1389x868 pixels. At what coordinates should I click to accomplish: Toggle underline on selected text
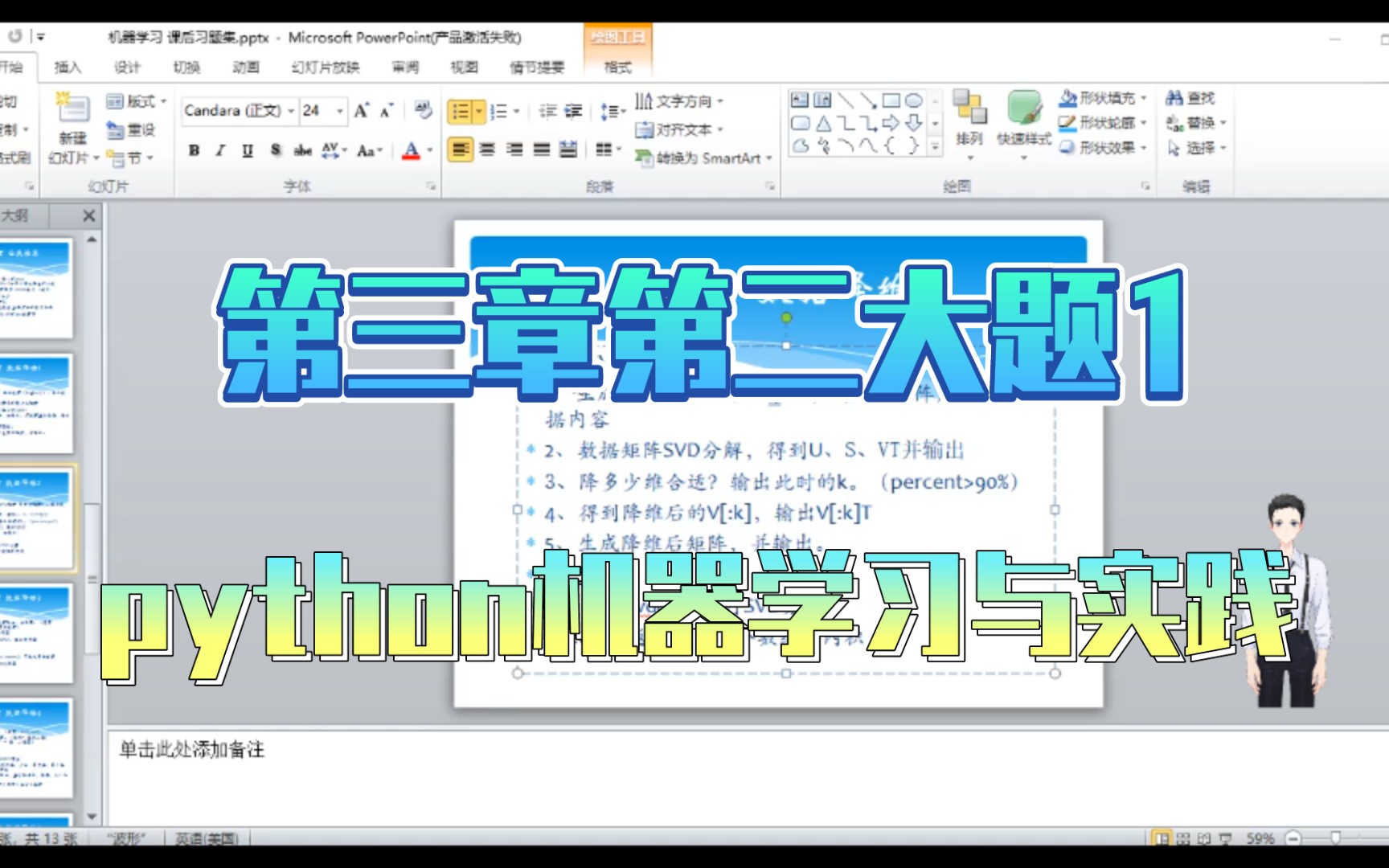tap(248, 149)
